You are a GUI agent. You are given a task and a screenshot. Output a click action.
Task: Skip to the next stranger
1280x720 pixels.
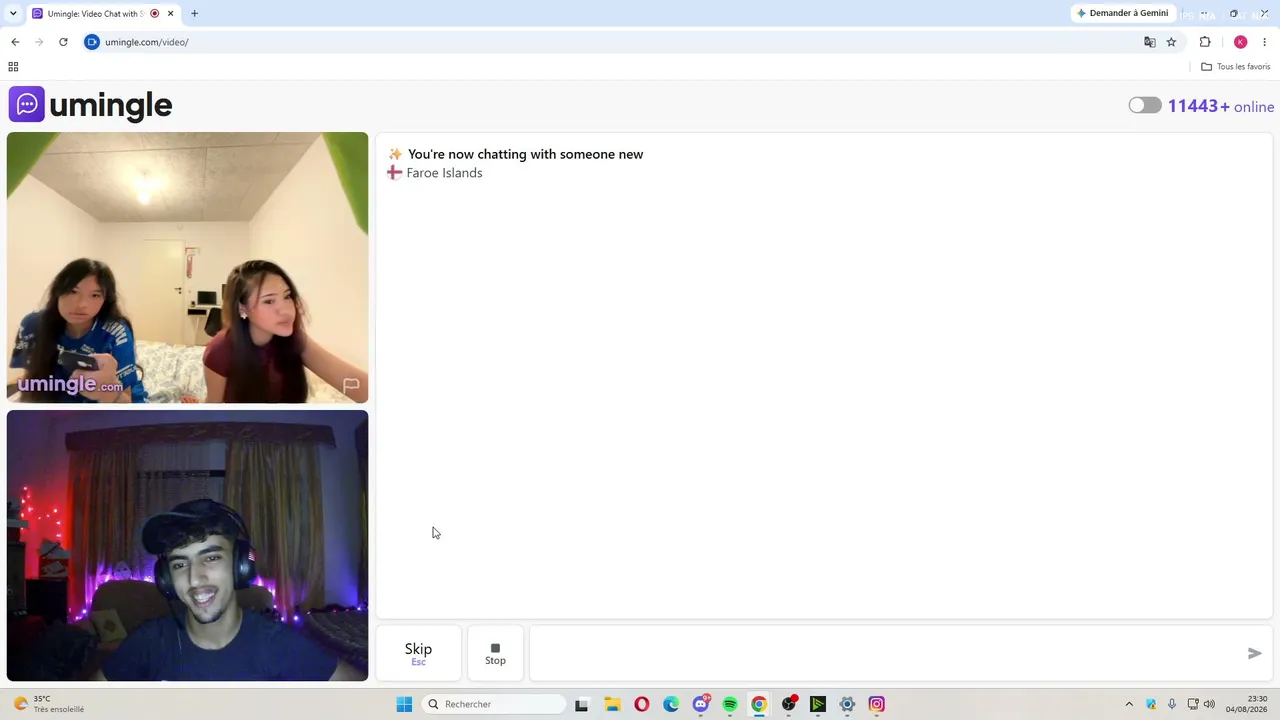click(418, 653)
